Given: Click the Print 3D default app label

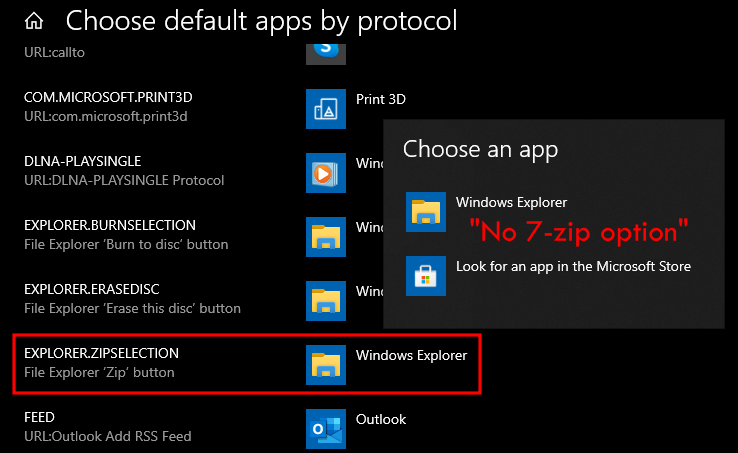Looking at the screenshot, I should pyautogui.click(x=381, y=99).
